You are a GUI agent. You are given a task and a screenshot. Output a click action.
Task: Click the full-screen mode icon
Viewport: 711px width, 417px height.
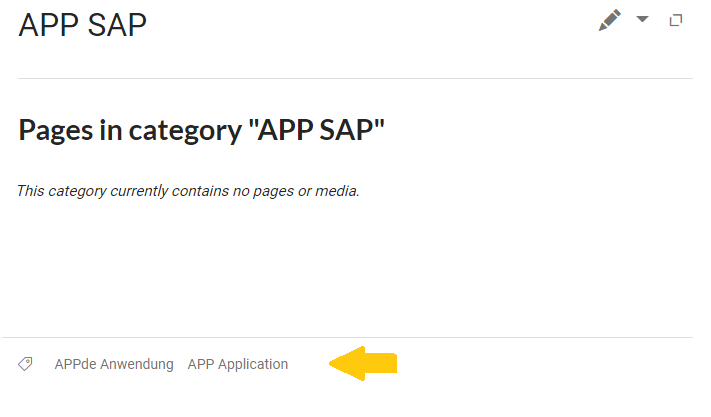[x=676, y=20]
